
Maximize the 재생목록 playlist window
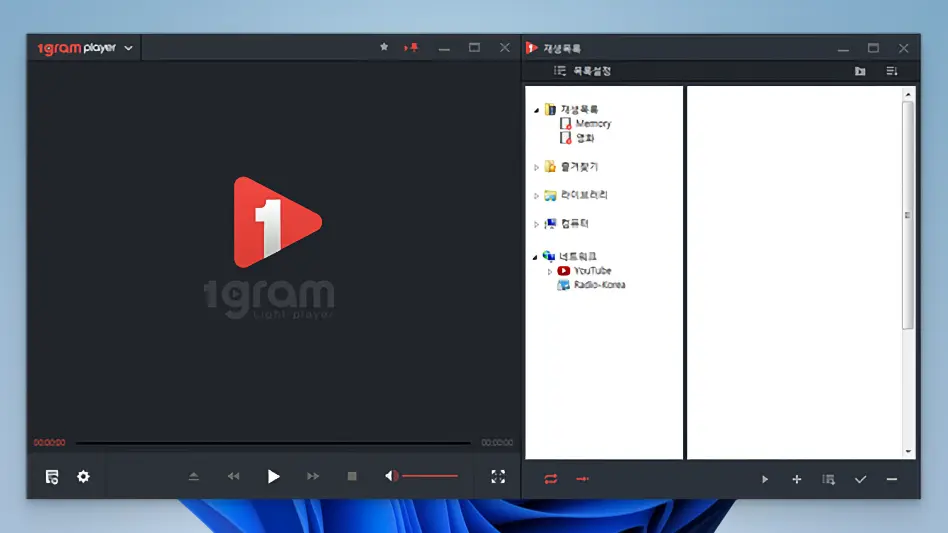click(x=873, y=48)
